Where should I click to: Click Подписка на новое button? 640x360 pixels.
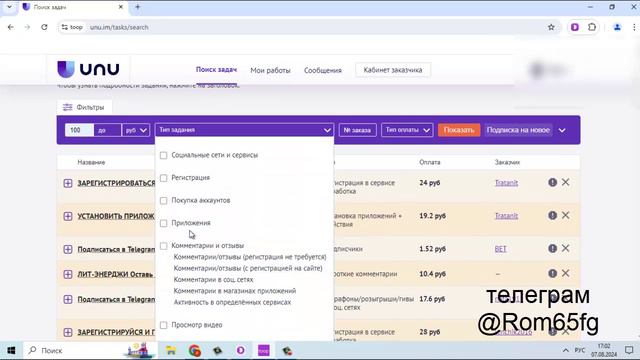tap(518, 130)
